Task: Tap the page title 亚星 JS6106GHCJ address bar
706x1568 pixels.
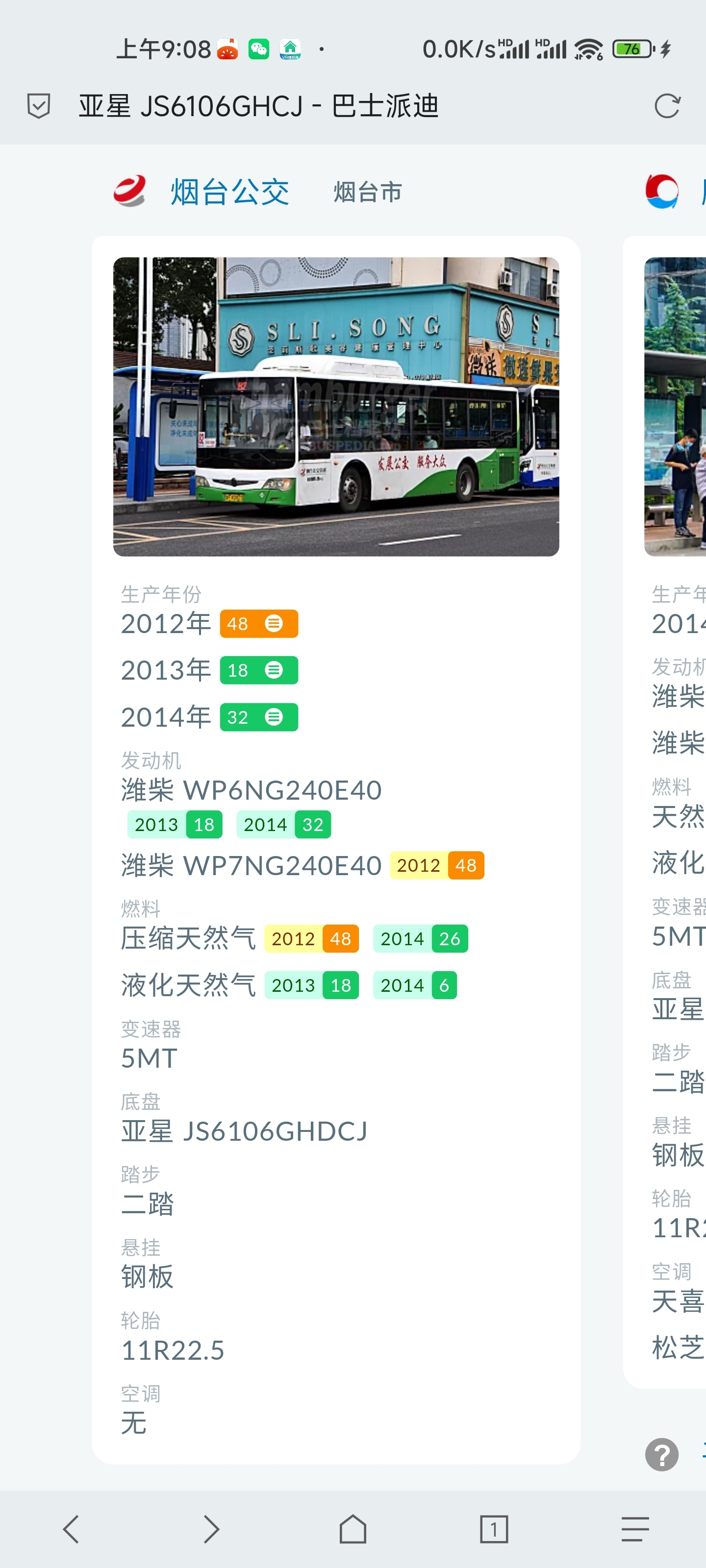Action: tap(259, 106)
